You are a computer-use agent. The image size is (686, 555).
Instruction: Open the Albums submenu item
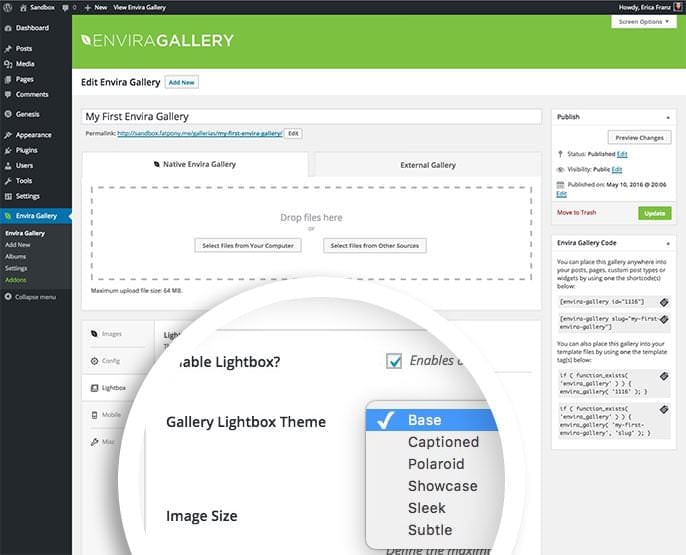pyautogui.click(x=15, y=257)
